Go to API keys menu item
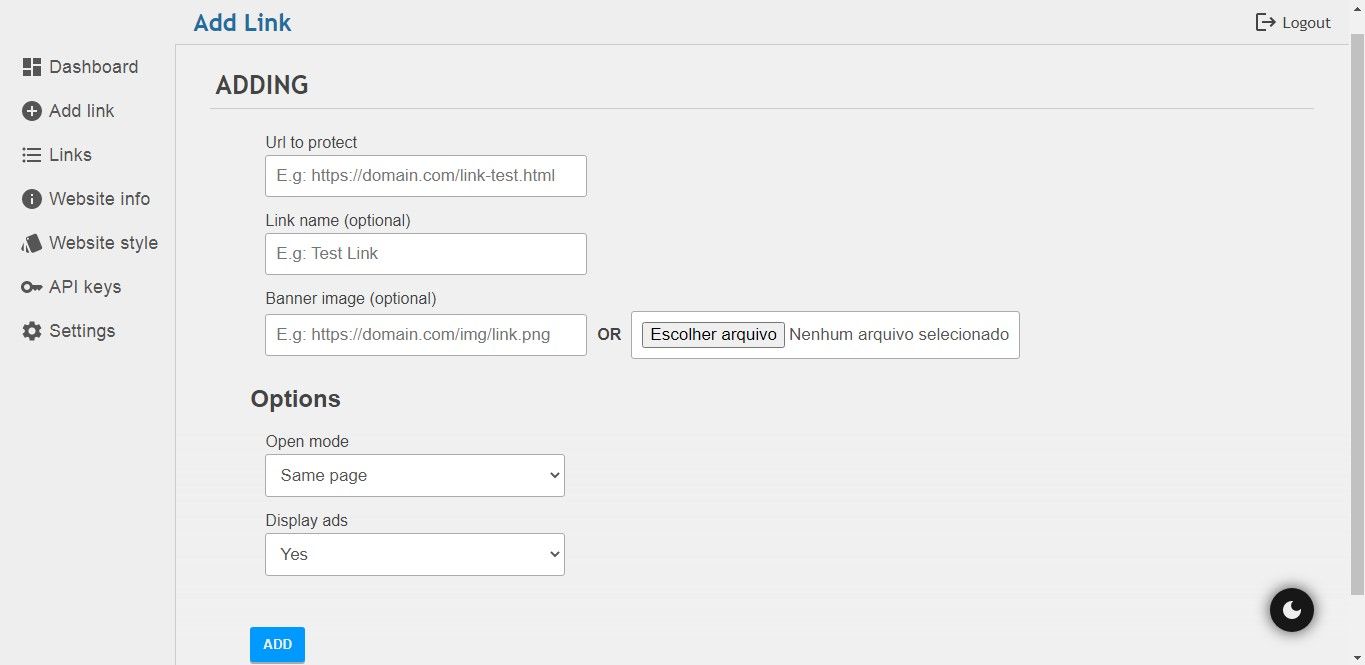 point(85,287)
